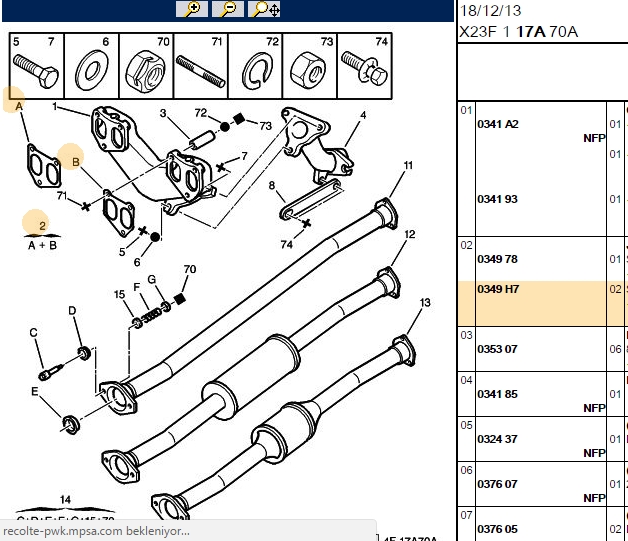Click callout number 12 on exhaust pipe

click(410, 234)
